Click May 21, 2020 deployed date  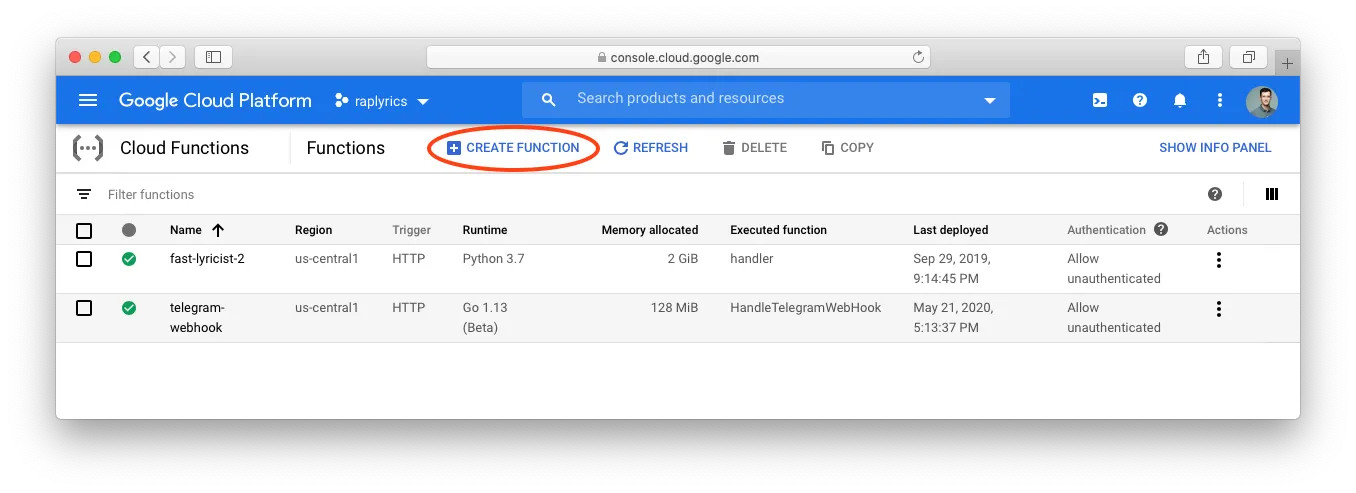[x=953, y=318]
